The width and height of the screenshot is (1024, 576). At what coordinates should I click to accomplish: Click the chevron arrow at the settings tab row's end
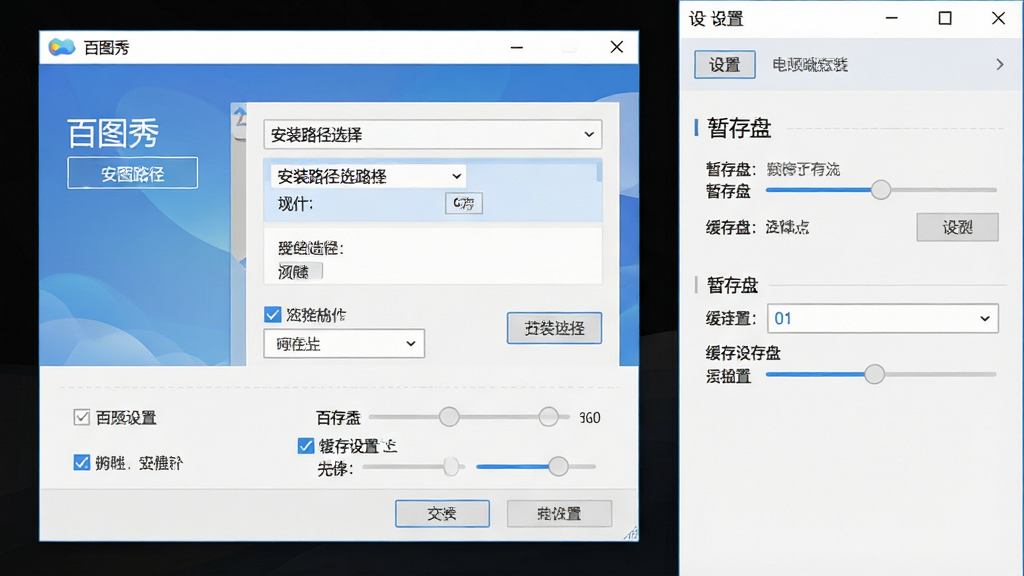coord(1000,65)
